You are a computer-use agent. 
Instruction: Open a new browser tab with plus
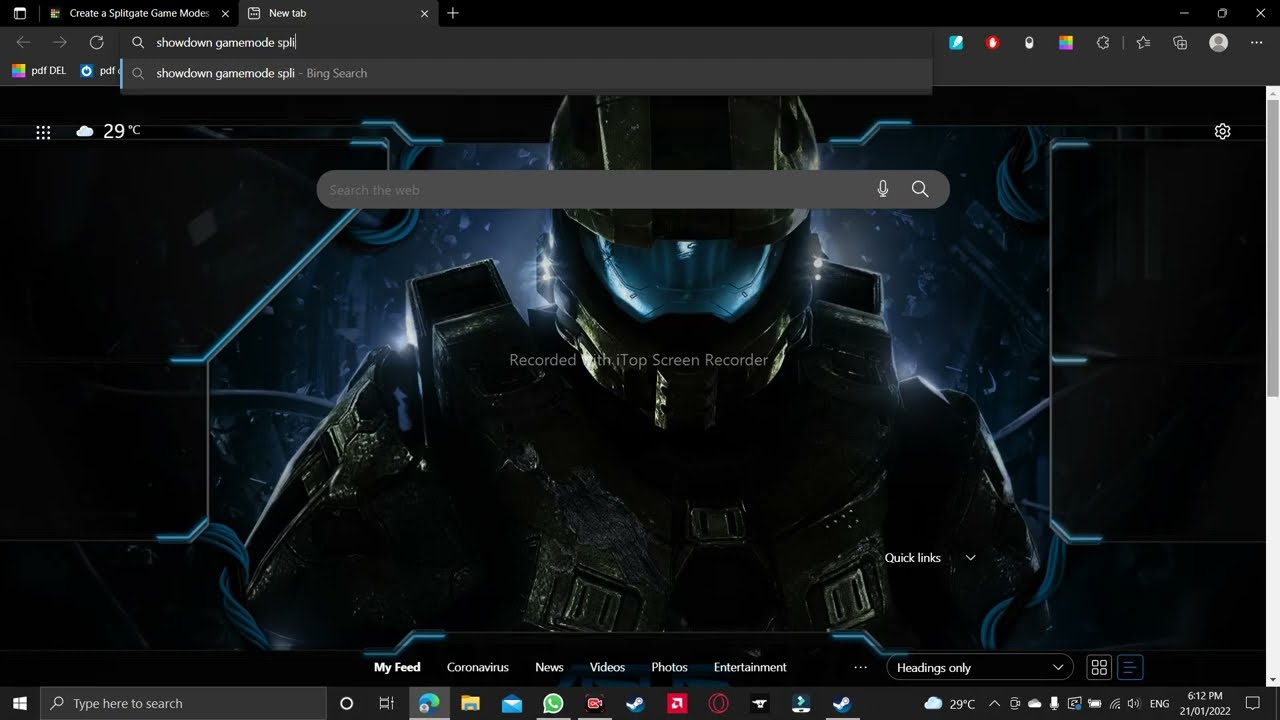point(453,13)
